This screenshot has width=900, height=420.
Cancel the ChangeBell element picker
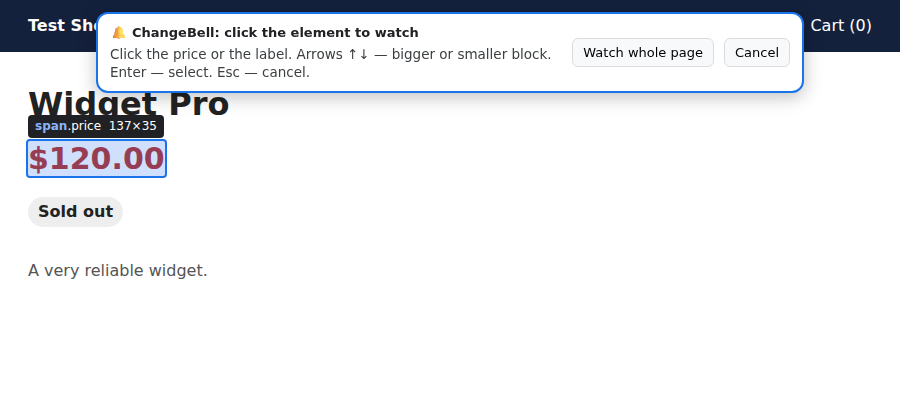click(x=757, y=53)
